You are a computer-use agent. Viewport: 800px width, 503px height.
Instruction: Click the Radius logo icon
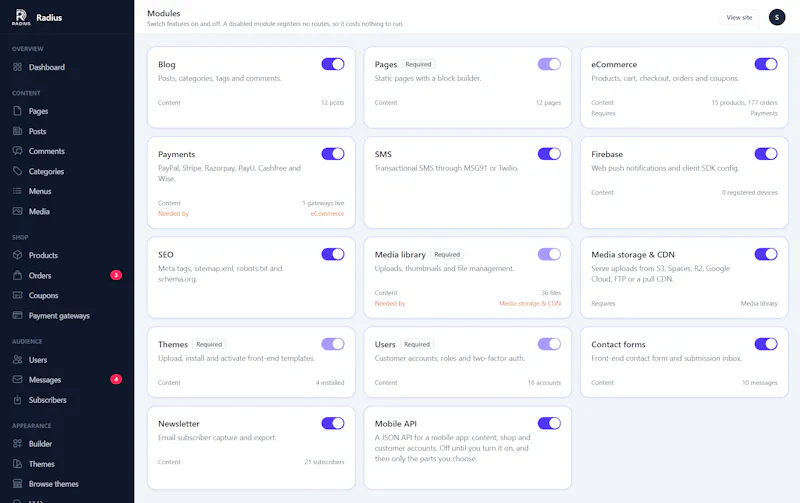[21, 17]
